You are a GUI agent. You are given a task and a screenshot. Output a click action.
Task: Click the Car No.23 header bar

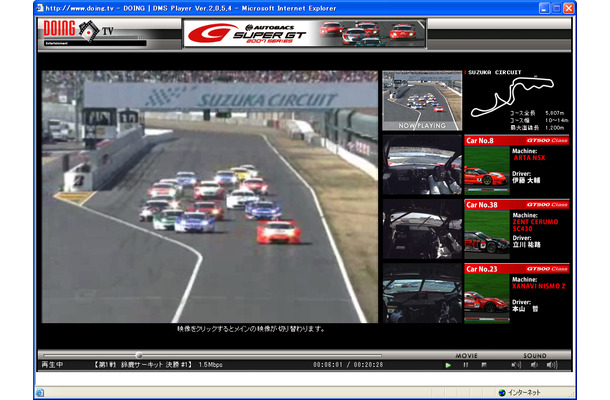[x=517, y=269]
